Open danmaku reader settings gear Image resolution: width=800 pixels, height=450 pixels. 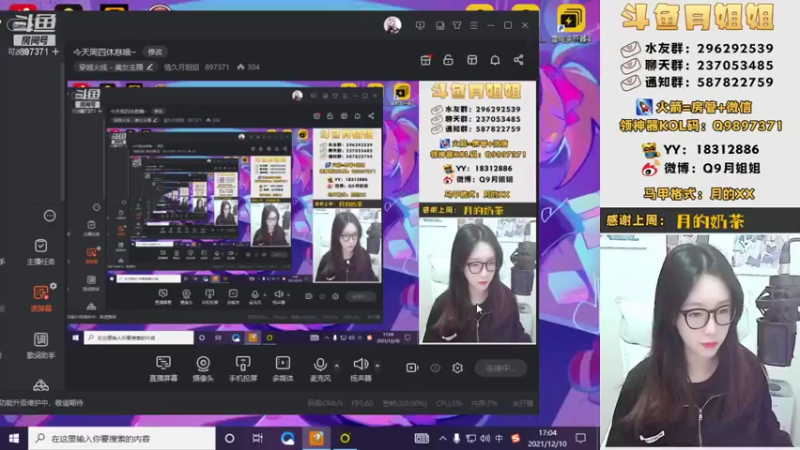54,286
